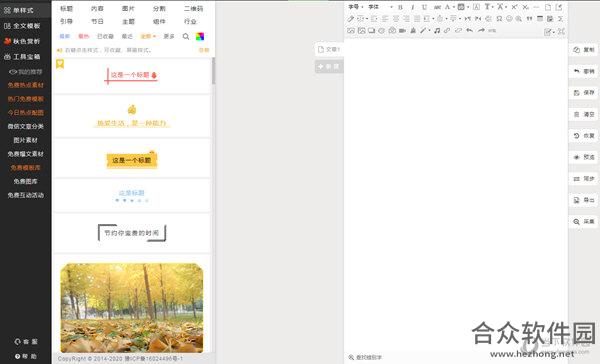
Task: Click the new blank document icon
Action: pos(548,7)
